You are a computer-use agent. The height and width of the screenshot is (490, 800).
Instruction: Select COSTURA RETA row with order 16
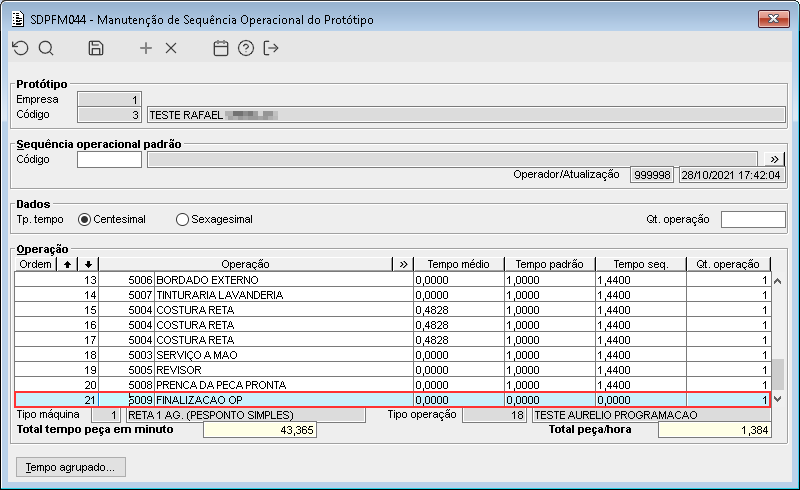tap(392, 325)
